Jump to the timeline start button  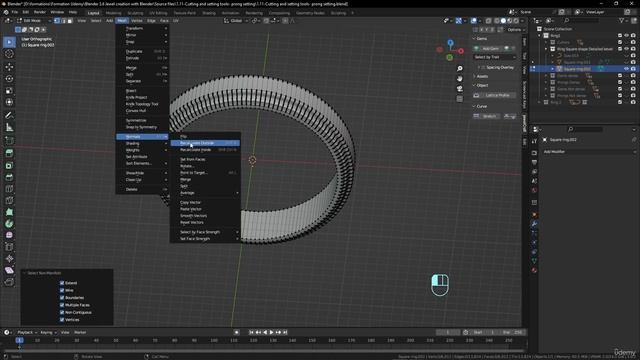click(x=251, y=333)
